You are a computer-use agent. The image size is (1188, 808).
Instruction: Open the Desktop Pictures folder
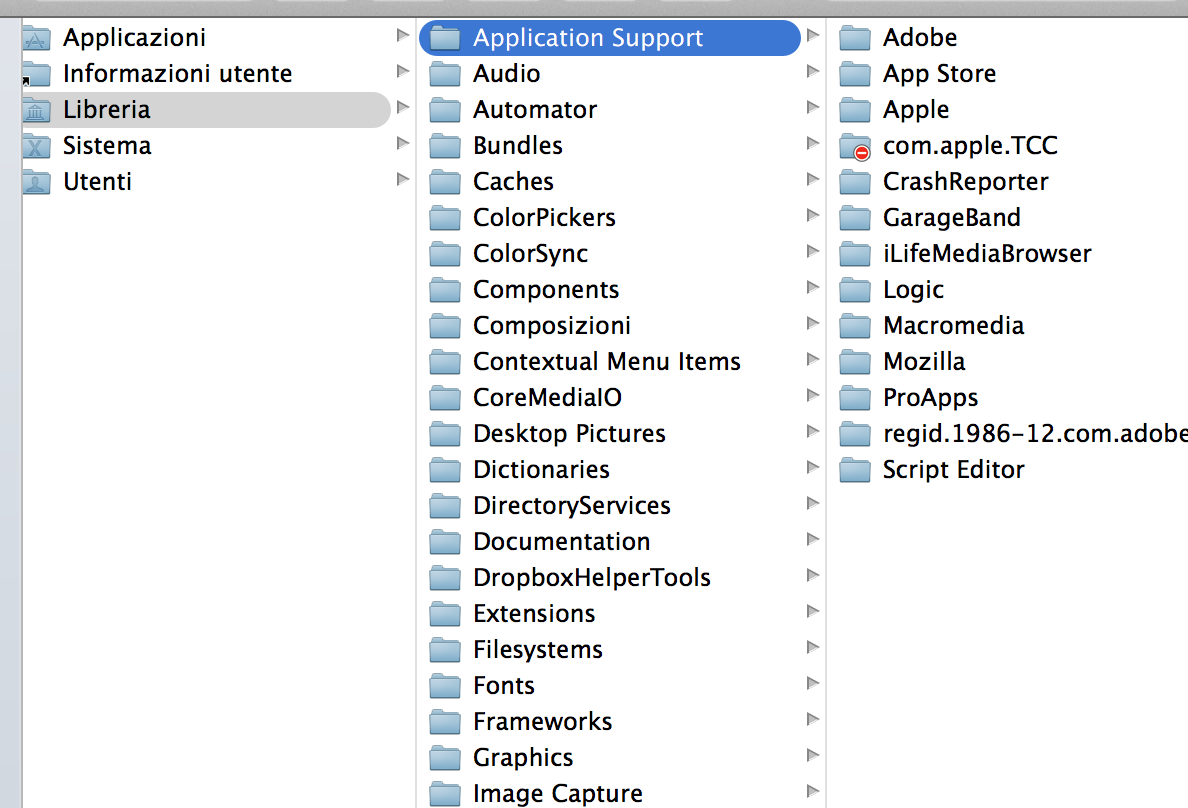(569, 433)
